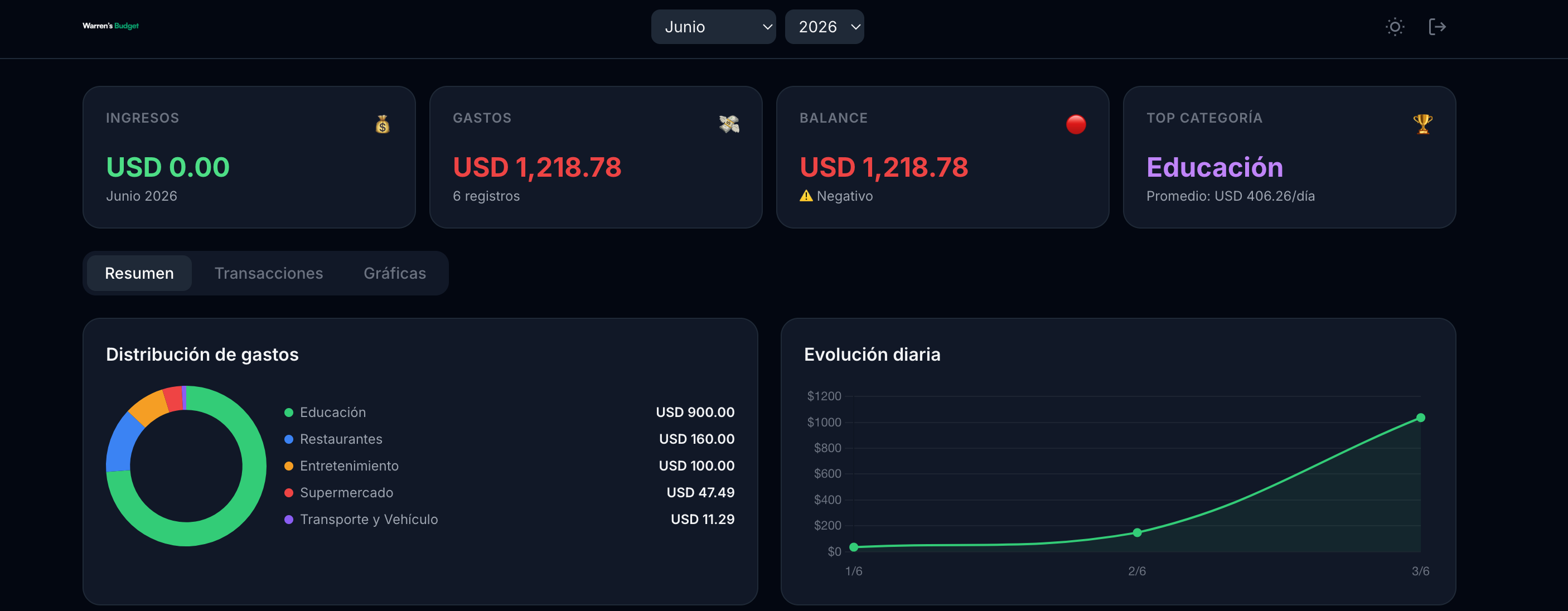Screen dimensions: 1568x611
Task: Click the USD 100.00 value
Action: tap(697, 466)
